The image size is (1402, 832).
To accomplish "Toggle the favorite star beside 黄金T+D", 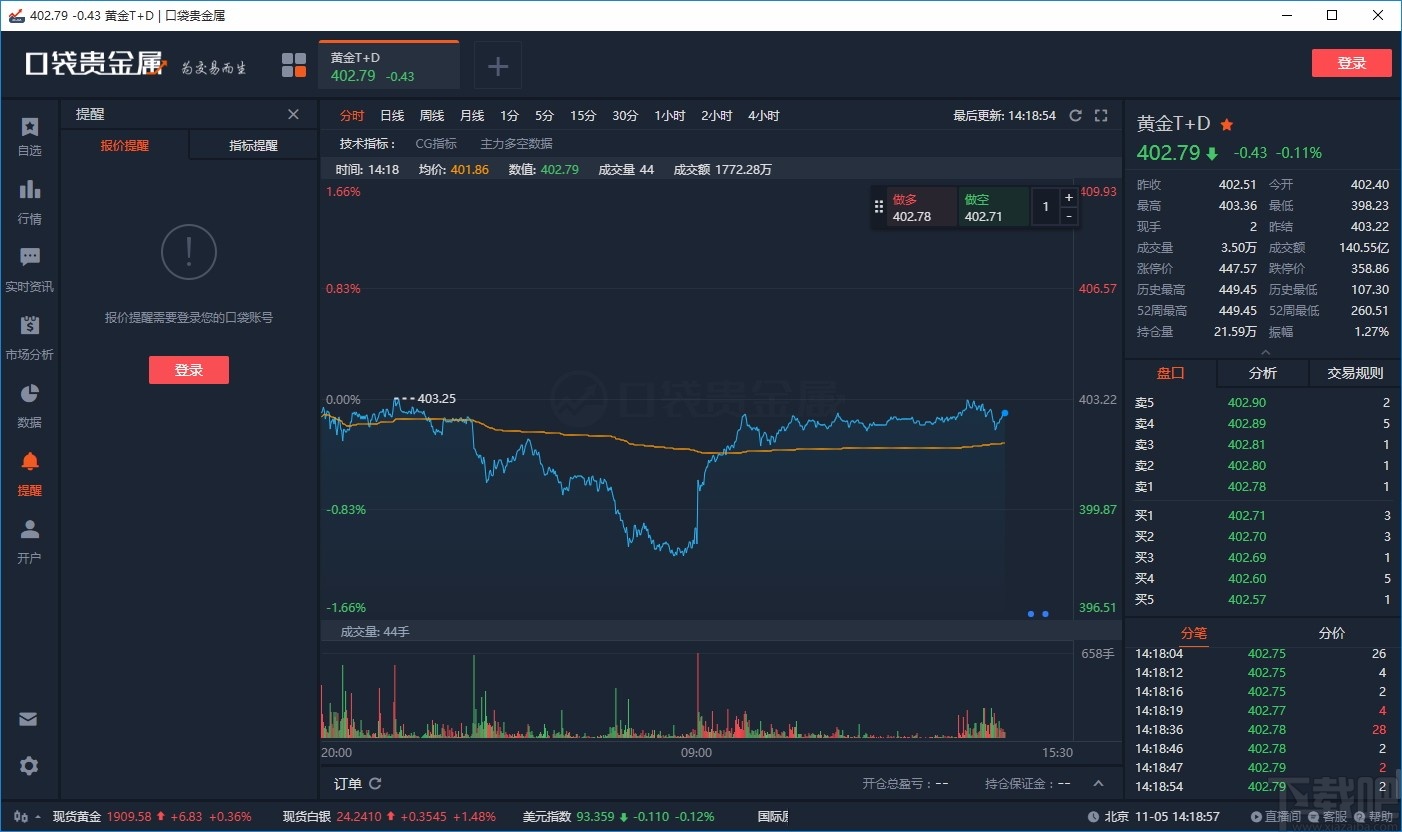I will [x=1227, y=125].
